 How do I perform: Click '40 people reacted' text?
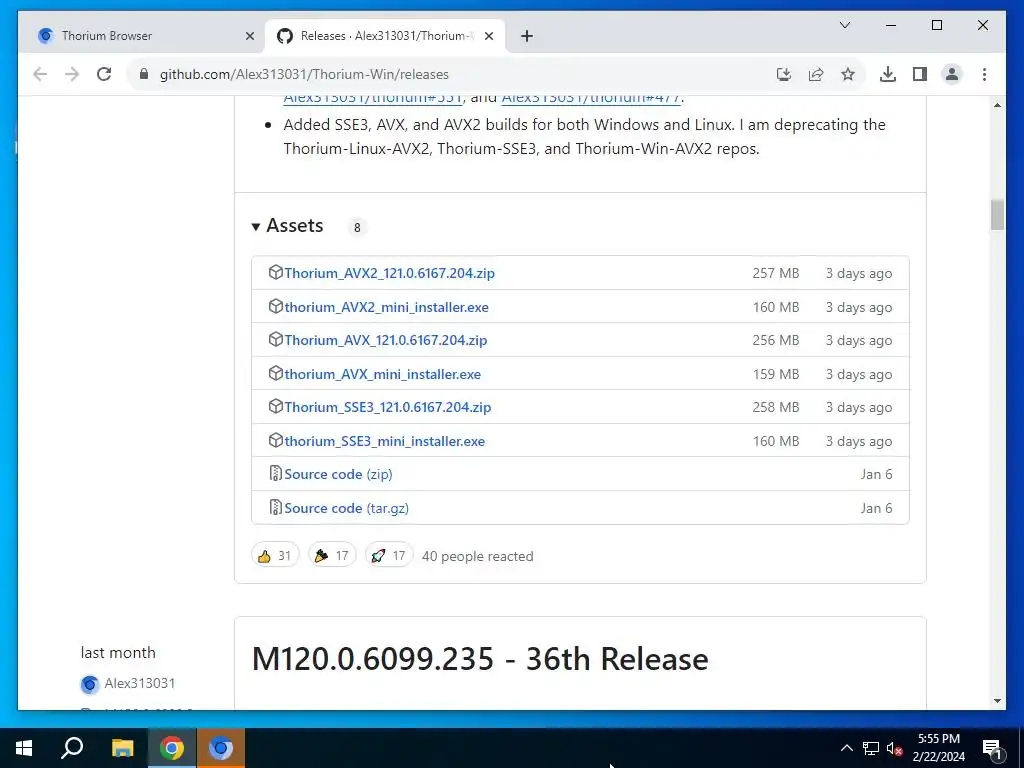click(477, 556)
